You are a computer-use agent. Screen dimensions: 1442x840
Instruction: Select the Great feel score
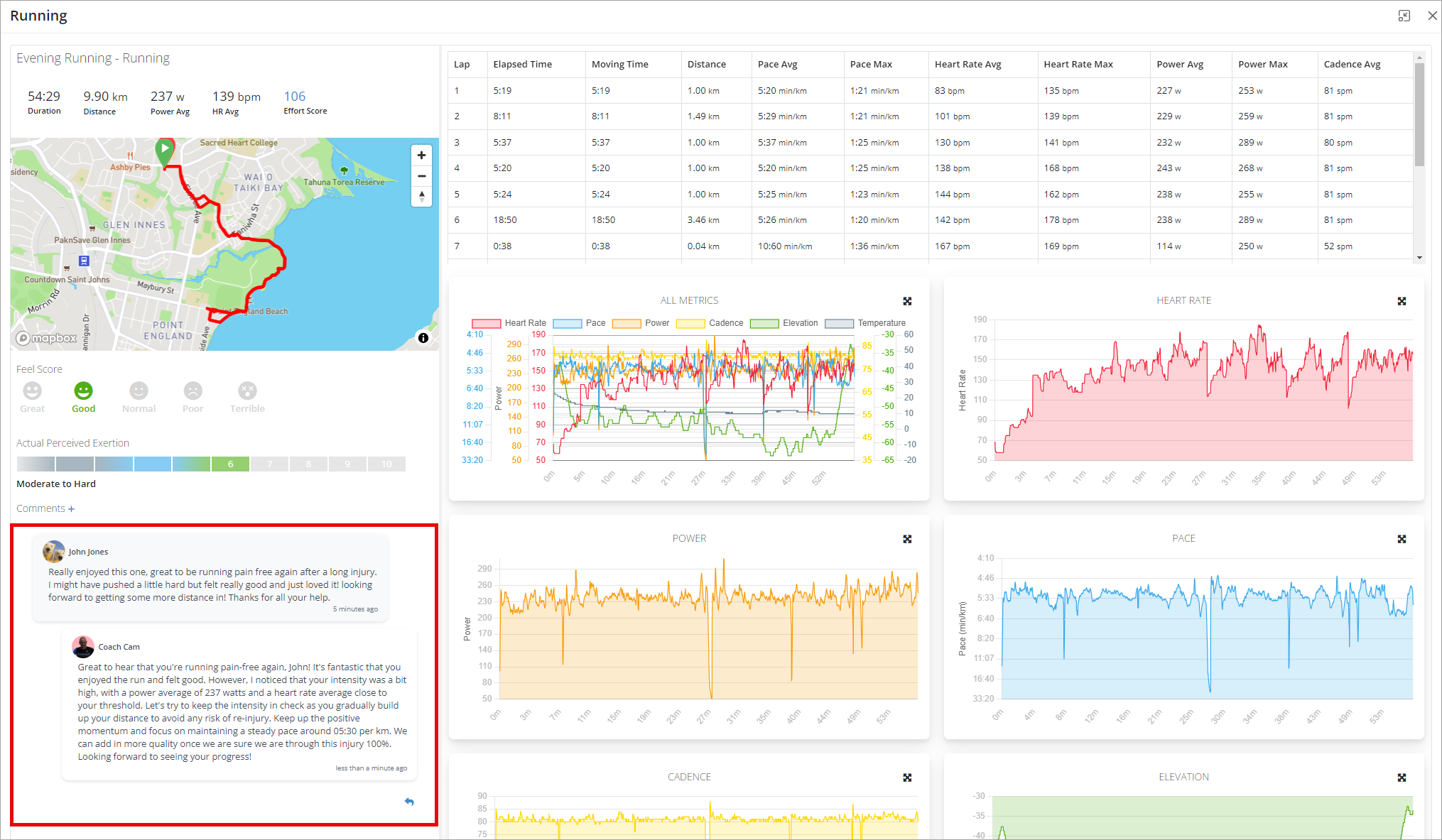coord(32,398)
